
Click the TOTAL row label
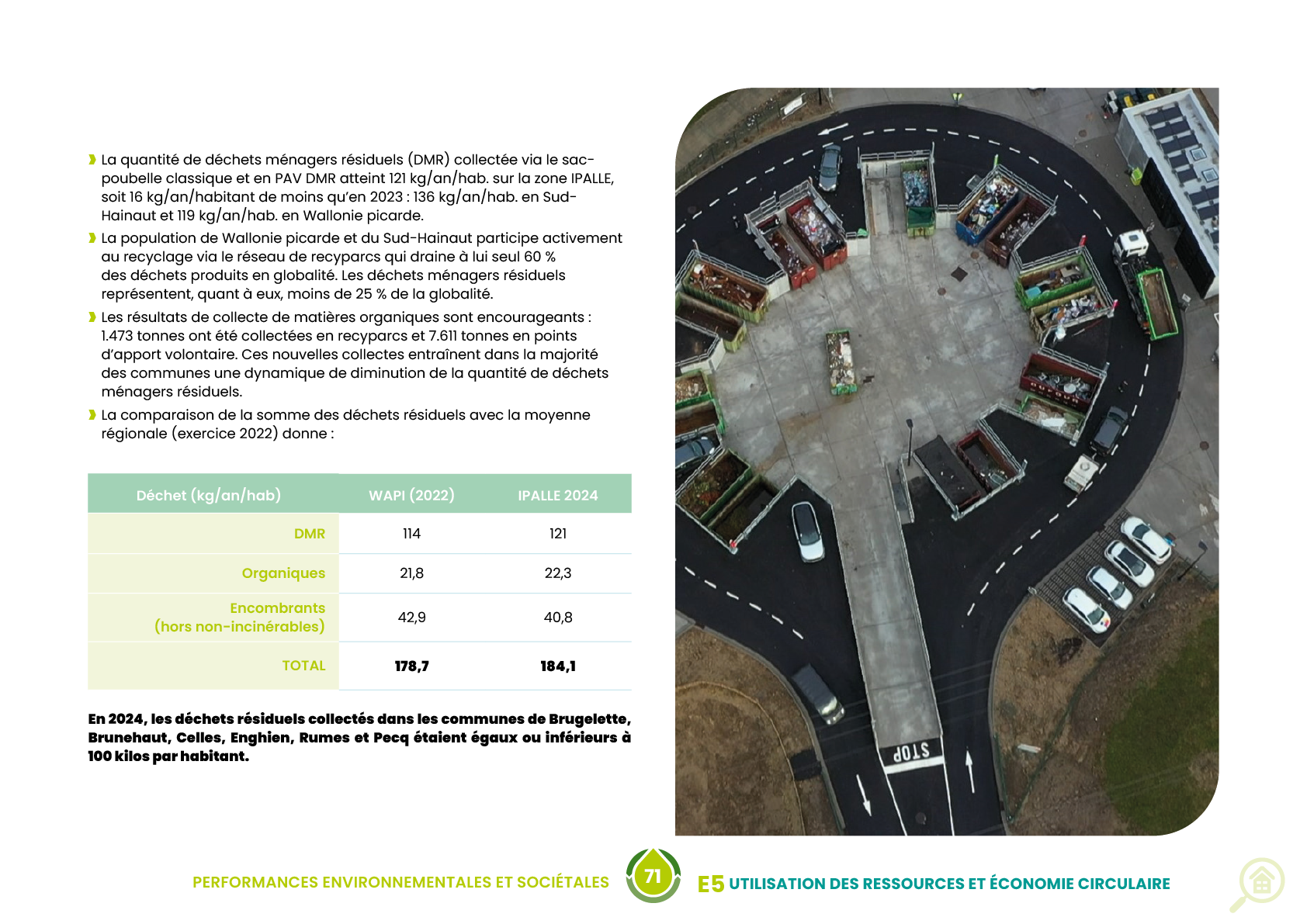[x=303, y=666]
